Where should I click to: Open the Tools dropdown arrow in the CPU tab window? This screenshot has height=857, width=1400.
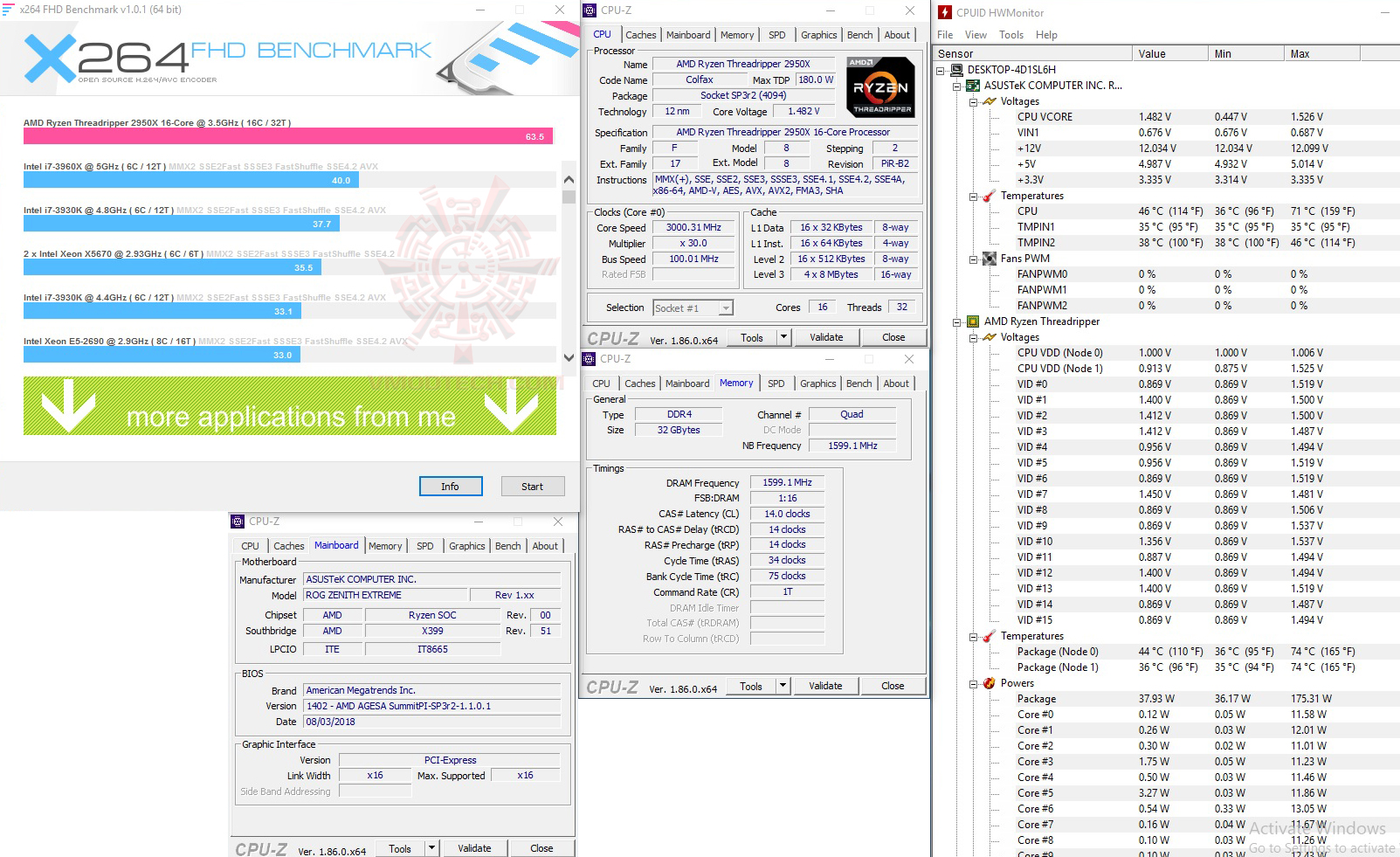[x=783, y=337]
